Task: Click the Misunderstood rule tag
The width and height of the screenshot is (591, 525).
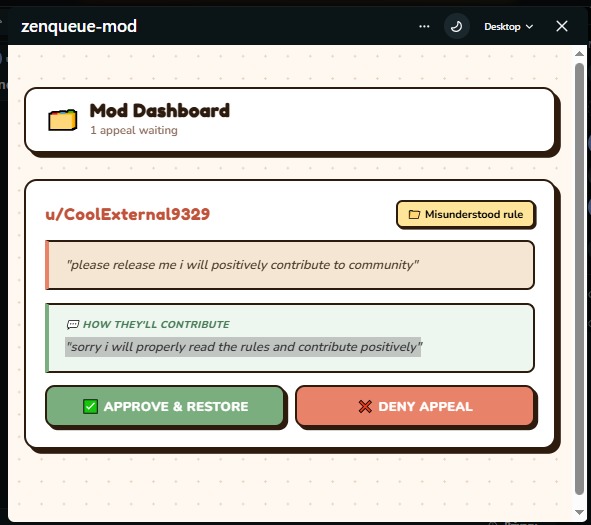Action: tap(465, 214)
